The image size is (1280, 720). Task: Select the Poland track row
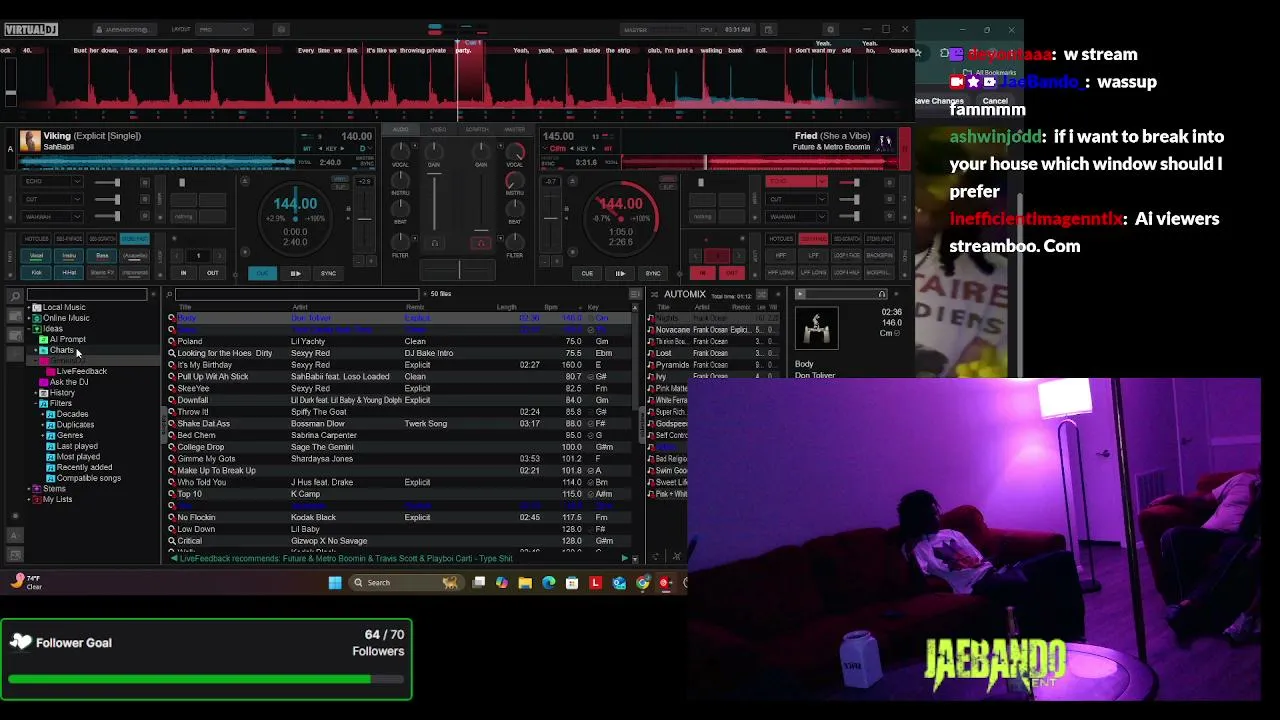[402, 341]
